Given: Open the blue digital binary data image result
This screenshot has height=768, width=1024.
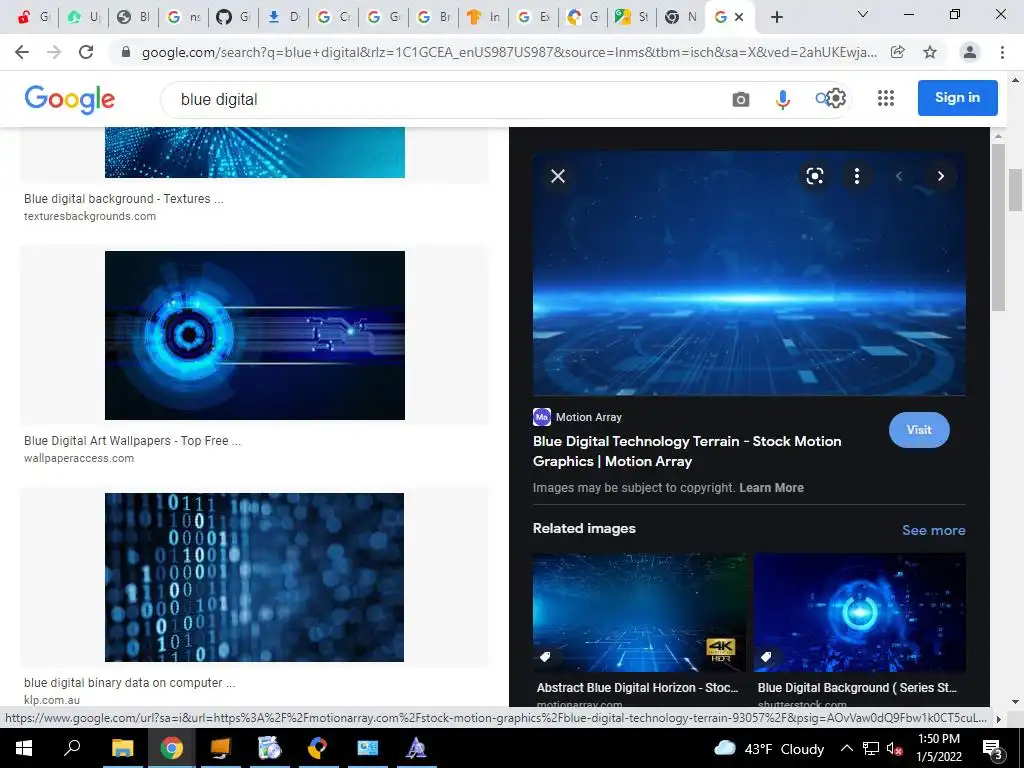Looking at the screenshot, I should point(255,577).
